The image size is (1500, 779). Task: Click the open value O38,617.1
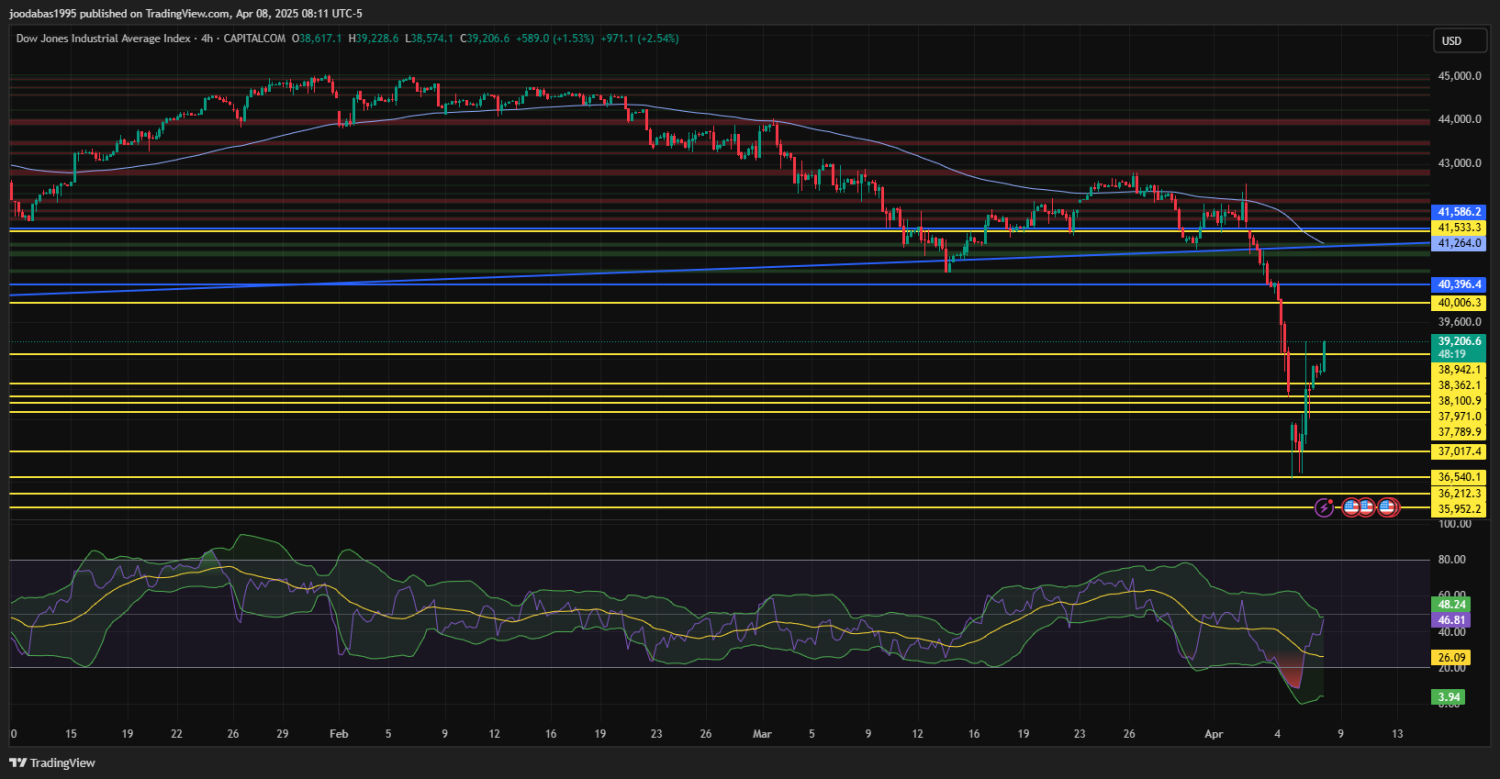pyautogui.click(x=316, y=37)
